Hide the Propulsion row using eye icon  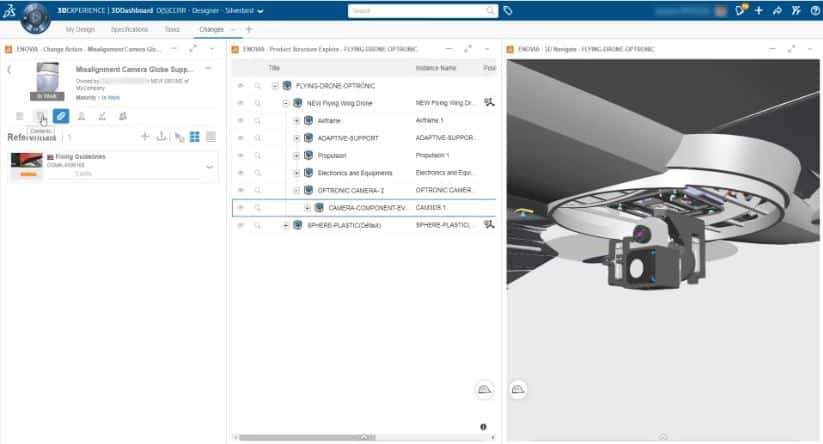(240, 155)
